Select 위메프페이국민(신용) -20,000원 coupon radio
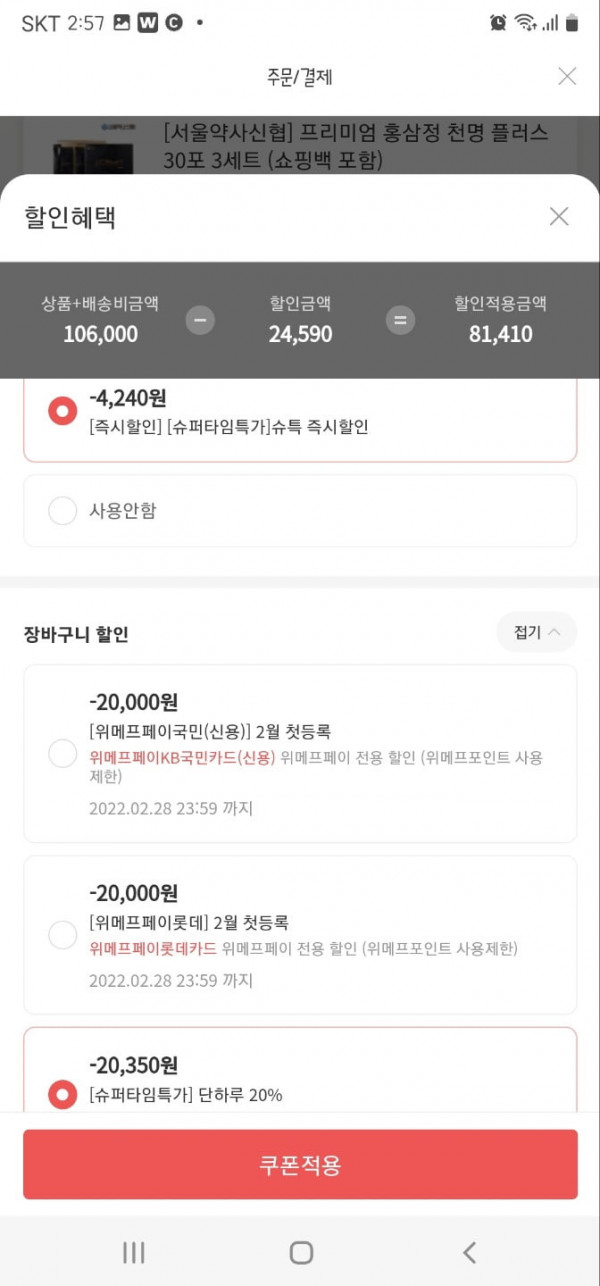 click(62, 754)
